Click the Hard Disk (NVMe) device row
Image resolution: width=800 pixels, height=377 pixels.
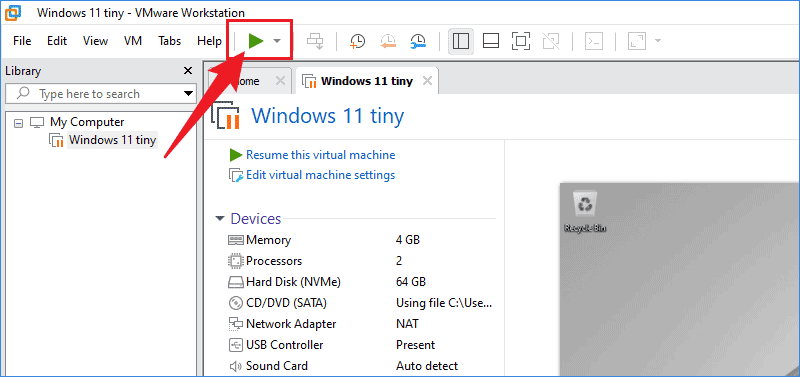pos(361,282)
